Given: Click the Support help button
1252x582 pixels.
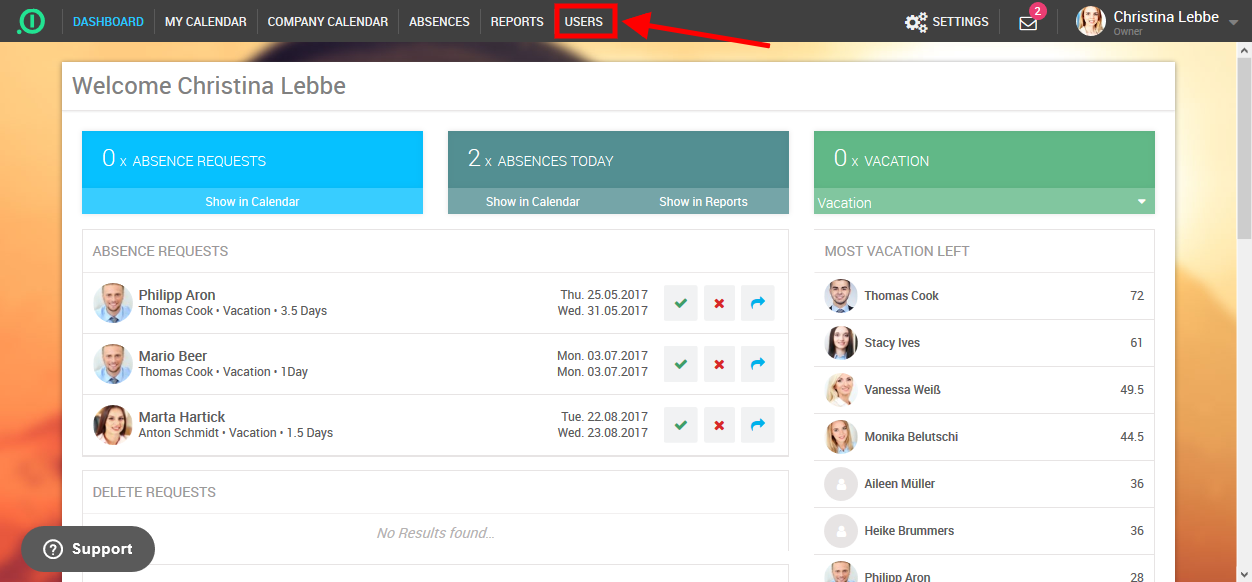Looking at the screenshot, I should (88, 549).
